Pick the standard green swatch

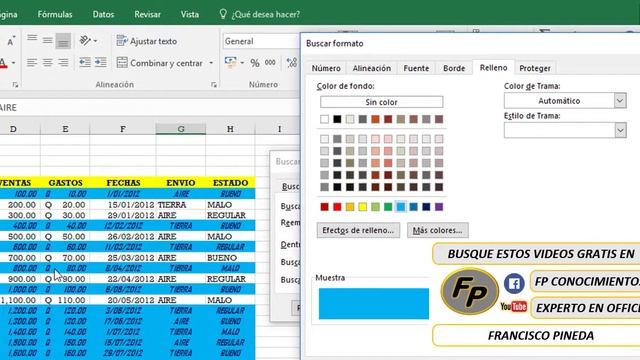click(x=388, y=207)
